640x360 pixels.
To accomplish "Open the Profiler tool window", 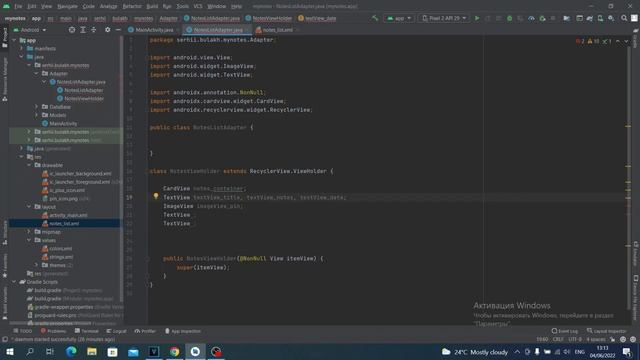I will (145, 331).
